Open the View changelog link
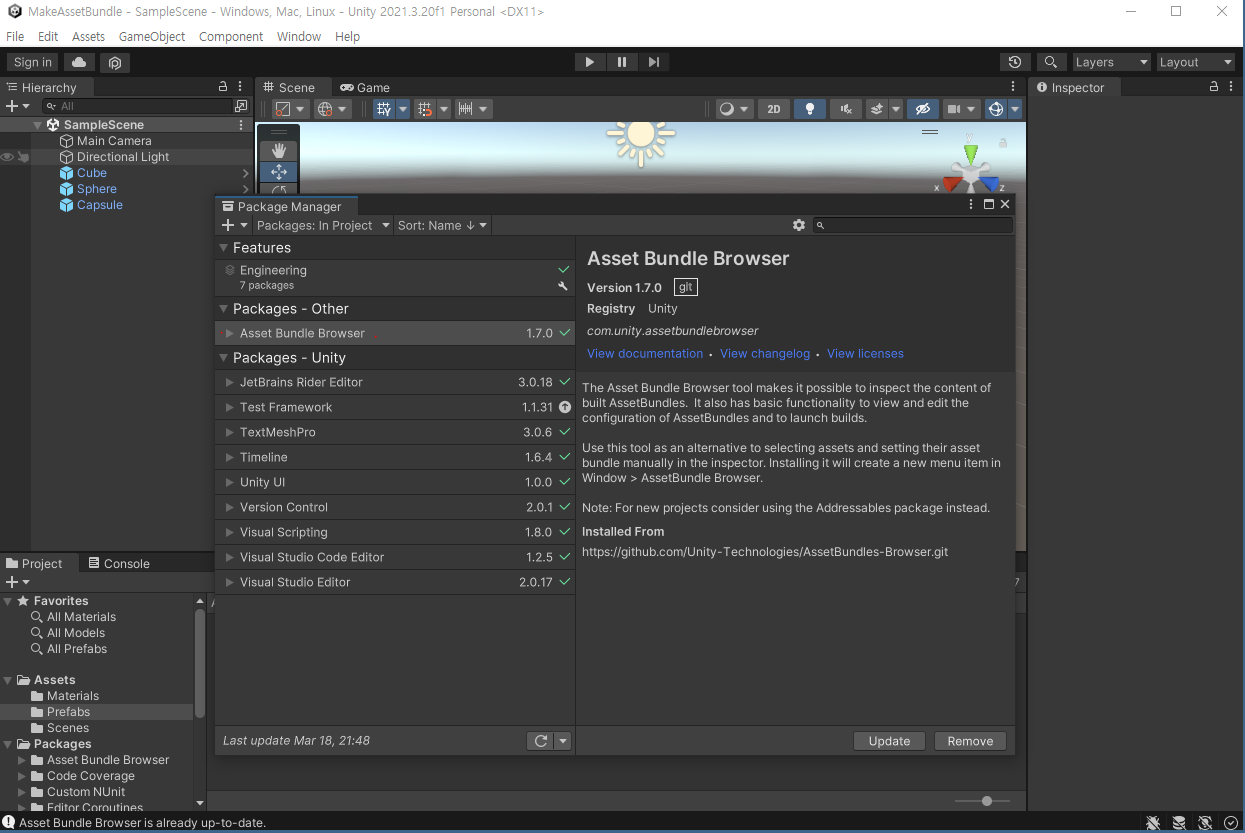The width and height of the screenshot is (1245, 833). pyautogui.click(x=765, y=353)
